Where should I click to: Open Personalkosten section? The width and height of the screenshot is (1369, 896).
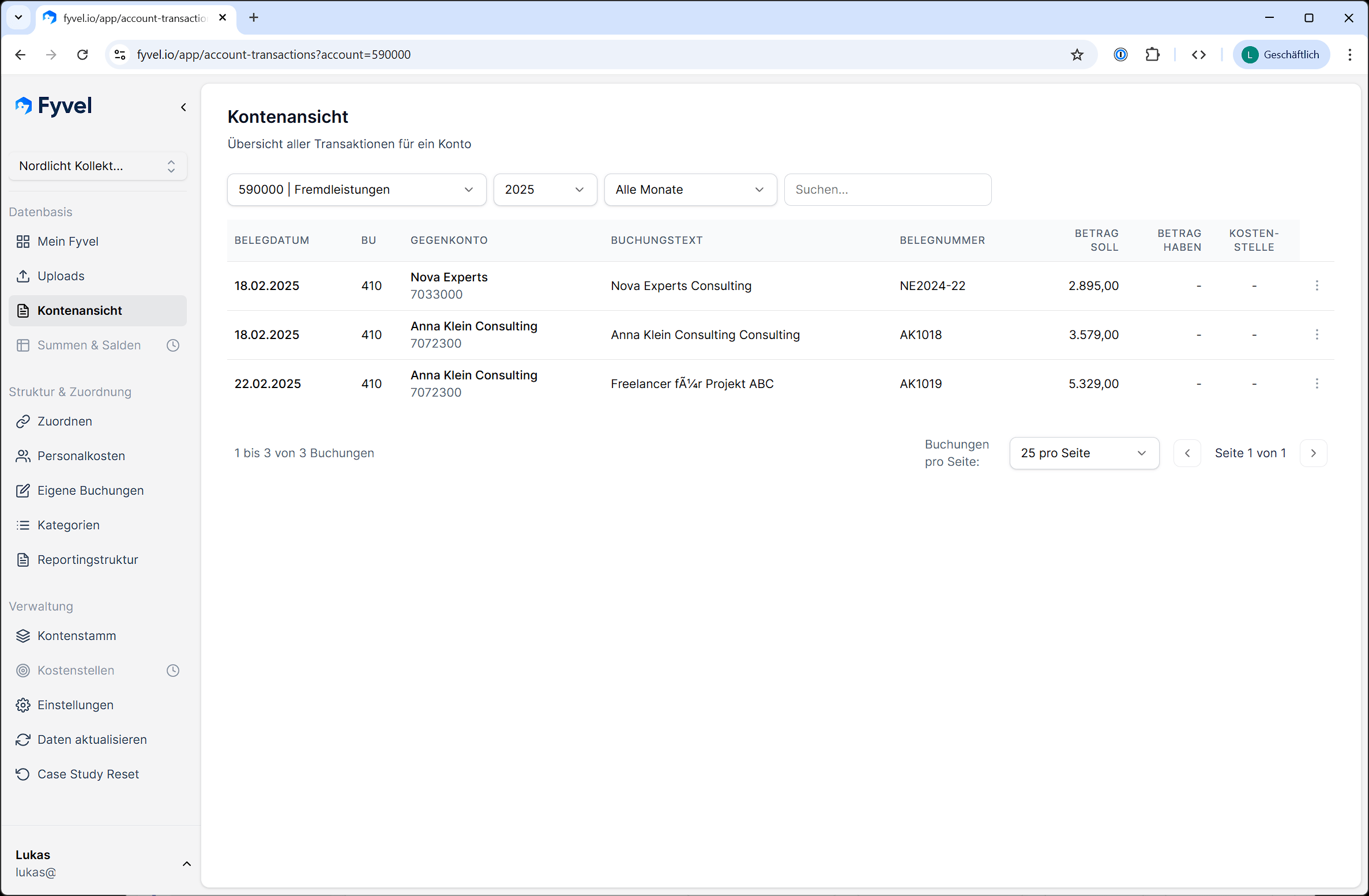[97, 456]
